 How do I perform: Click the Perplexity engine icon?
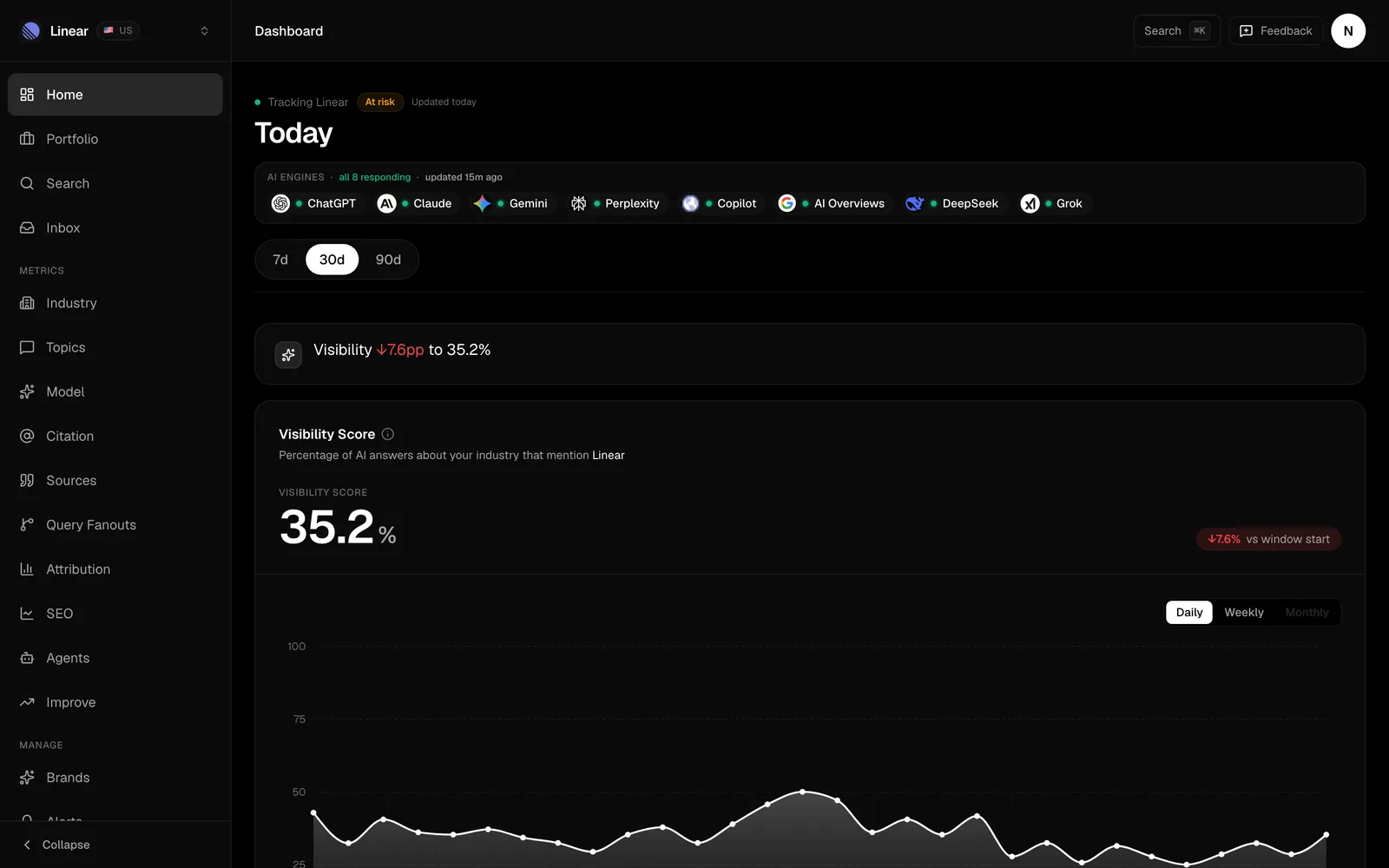click(x=578, y=203)
